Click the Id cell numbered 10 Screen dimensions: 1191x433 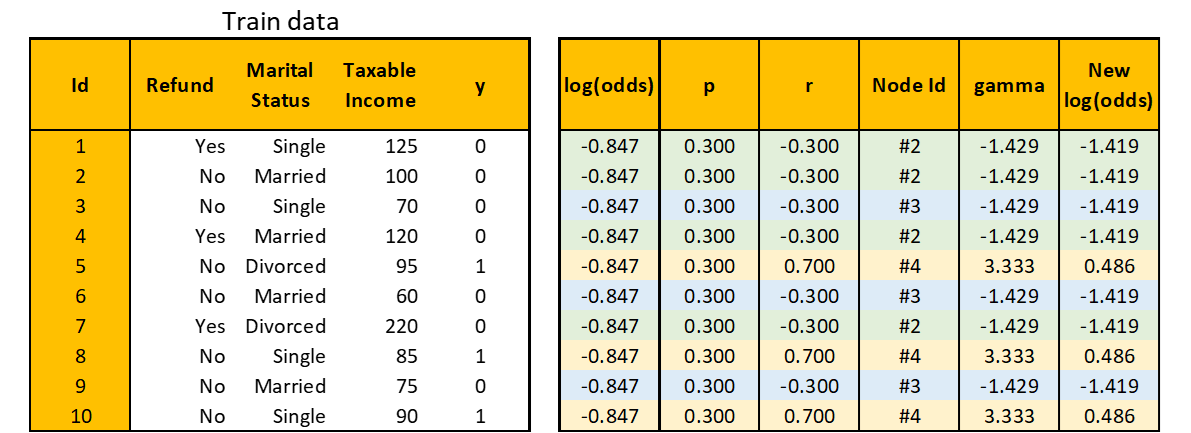click(x=80, y=416)
